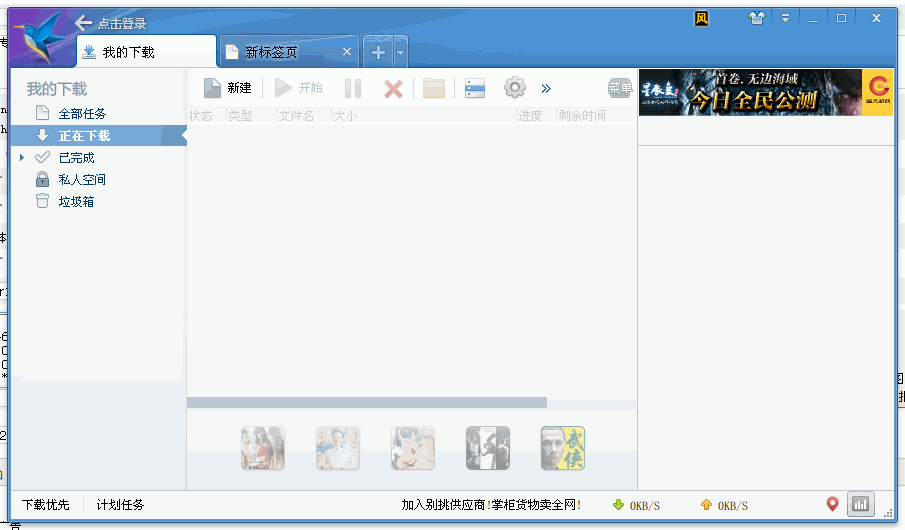
Task: Click the red location pin icon
Action: tap(832, 504)
